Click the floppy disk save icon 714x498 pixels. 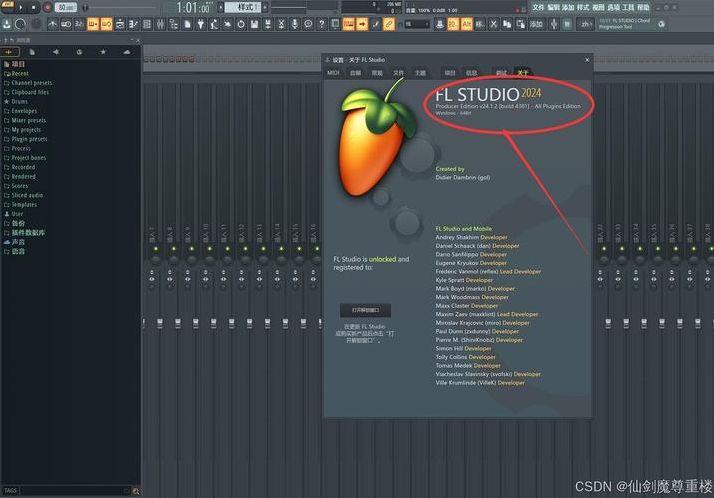(255, 24)
